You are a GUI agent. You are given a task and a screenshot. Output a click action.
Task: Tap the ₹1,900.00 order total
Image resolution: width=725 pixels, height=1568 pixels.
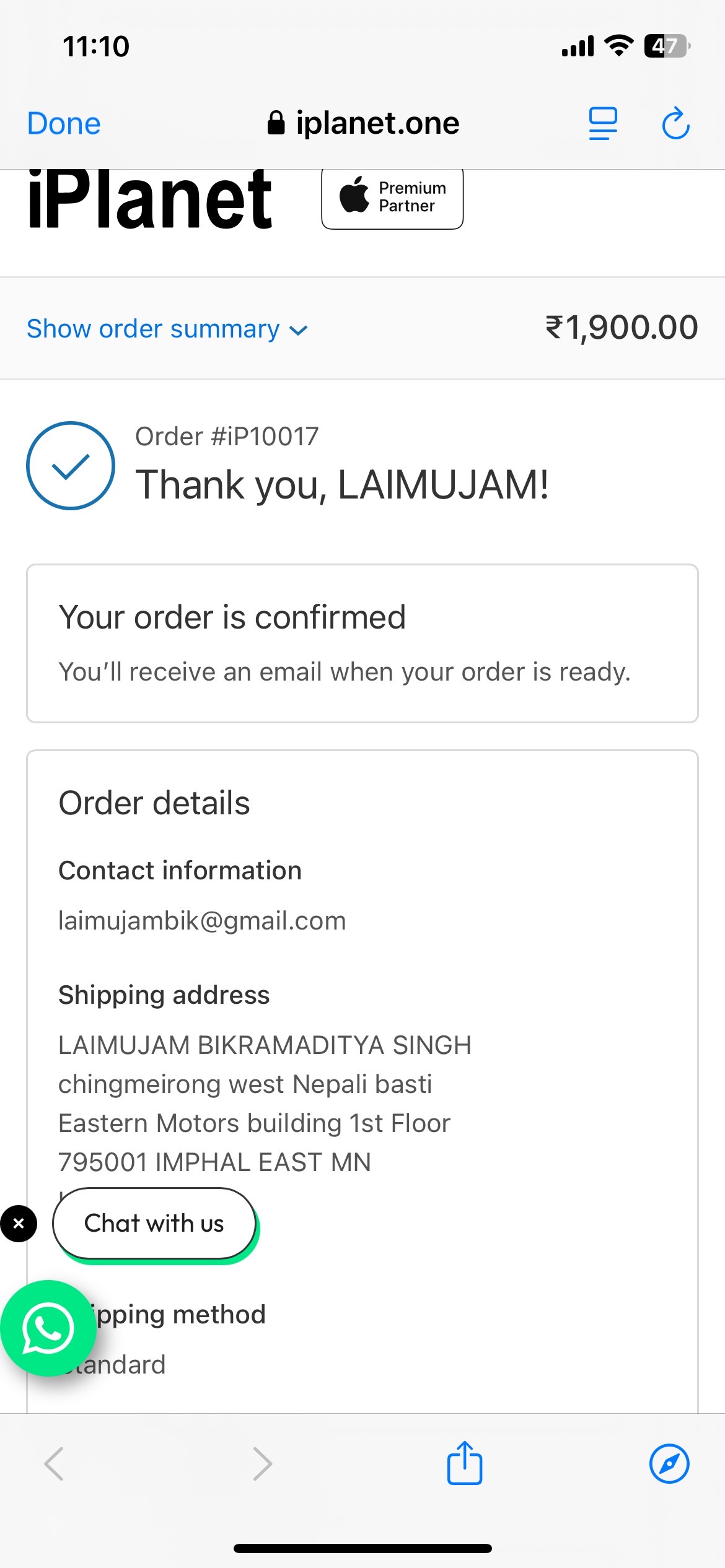[622, 327]
